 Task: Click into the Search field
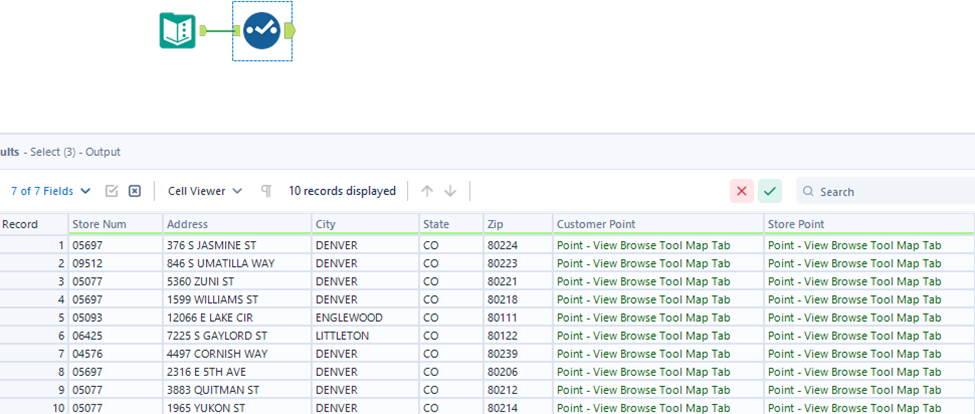click(x=885, y=191)
